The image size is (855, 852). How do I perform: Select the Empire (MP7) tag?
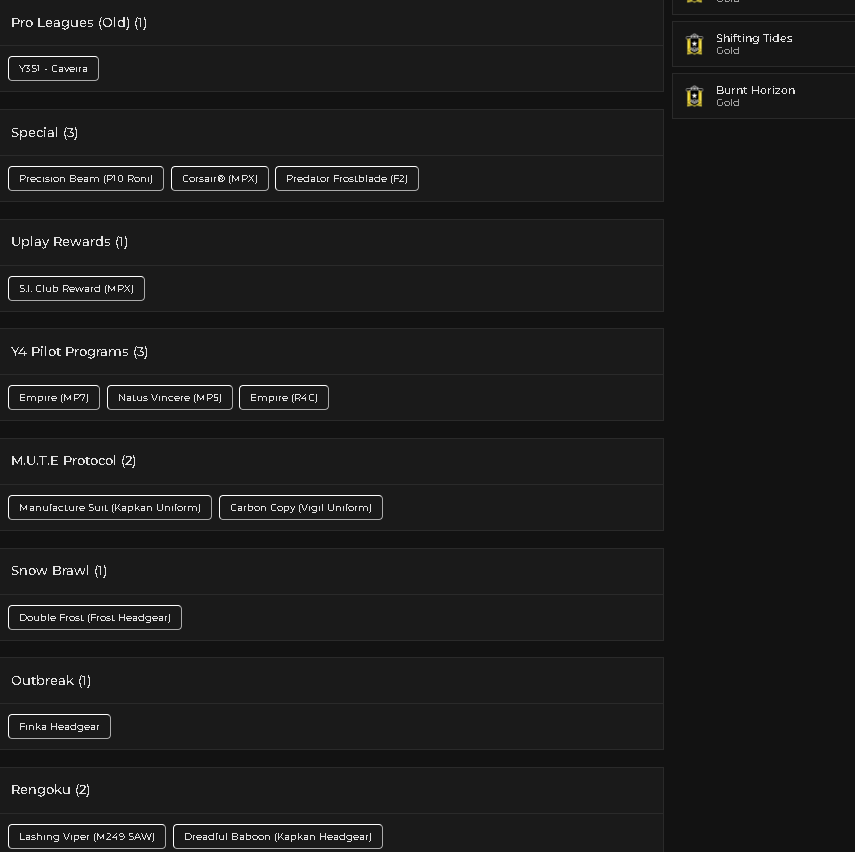pyautogui.click(x=54, y=398)
